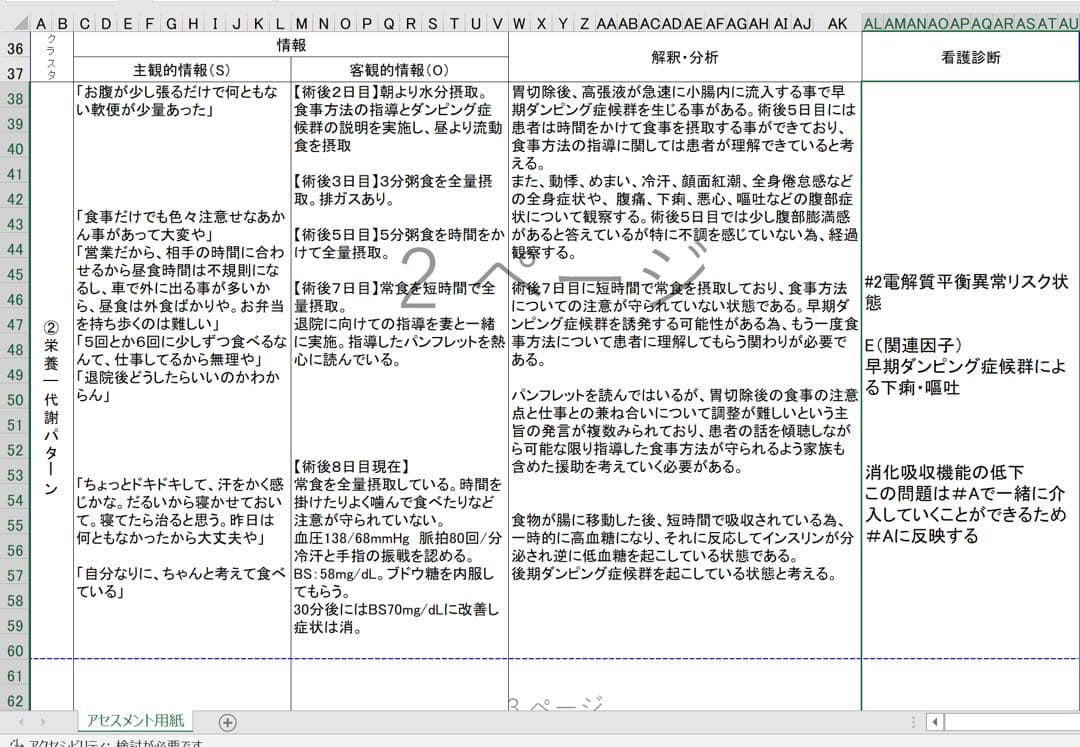Select column M header
1080x747 pixels.
point(302,24)
